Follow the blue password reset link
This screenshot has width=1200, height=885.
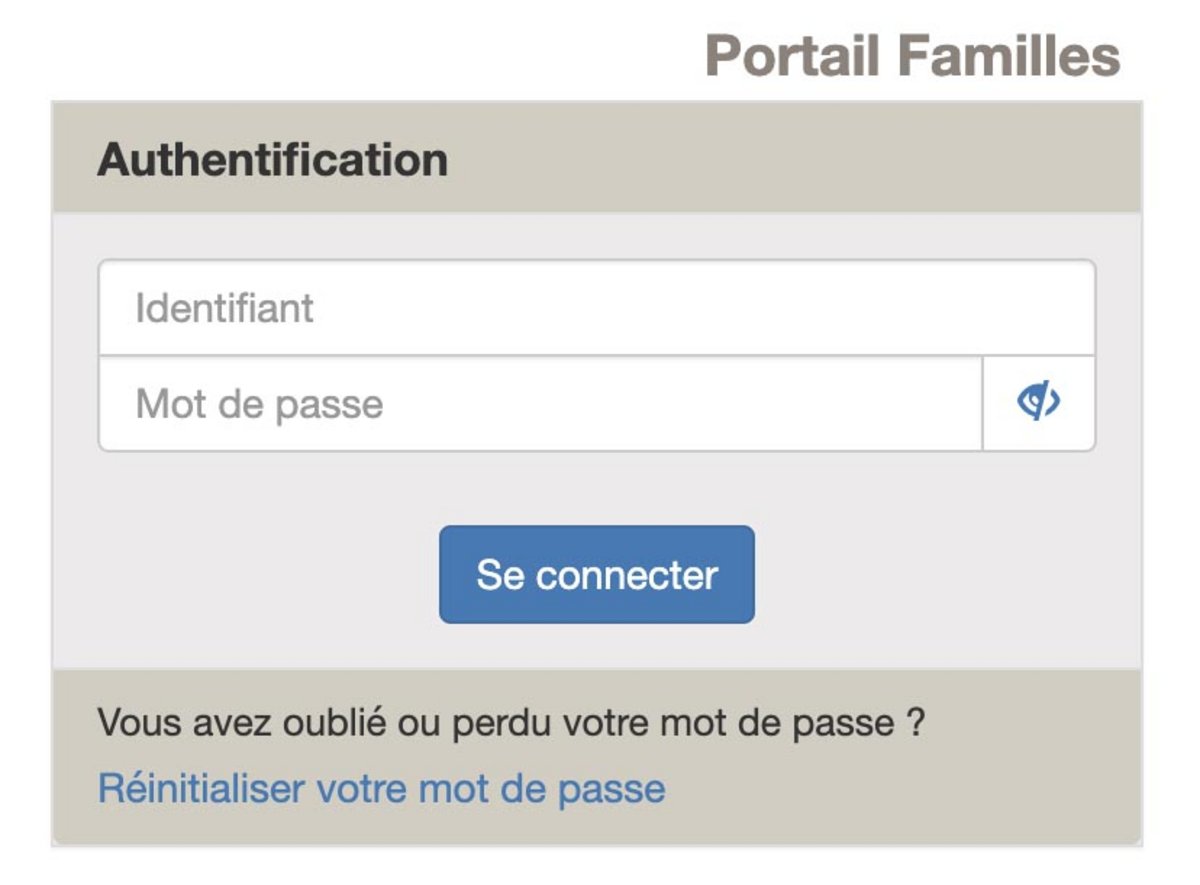tap(381, 789)
